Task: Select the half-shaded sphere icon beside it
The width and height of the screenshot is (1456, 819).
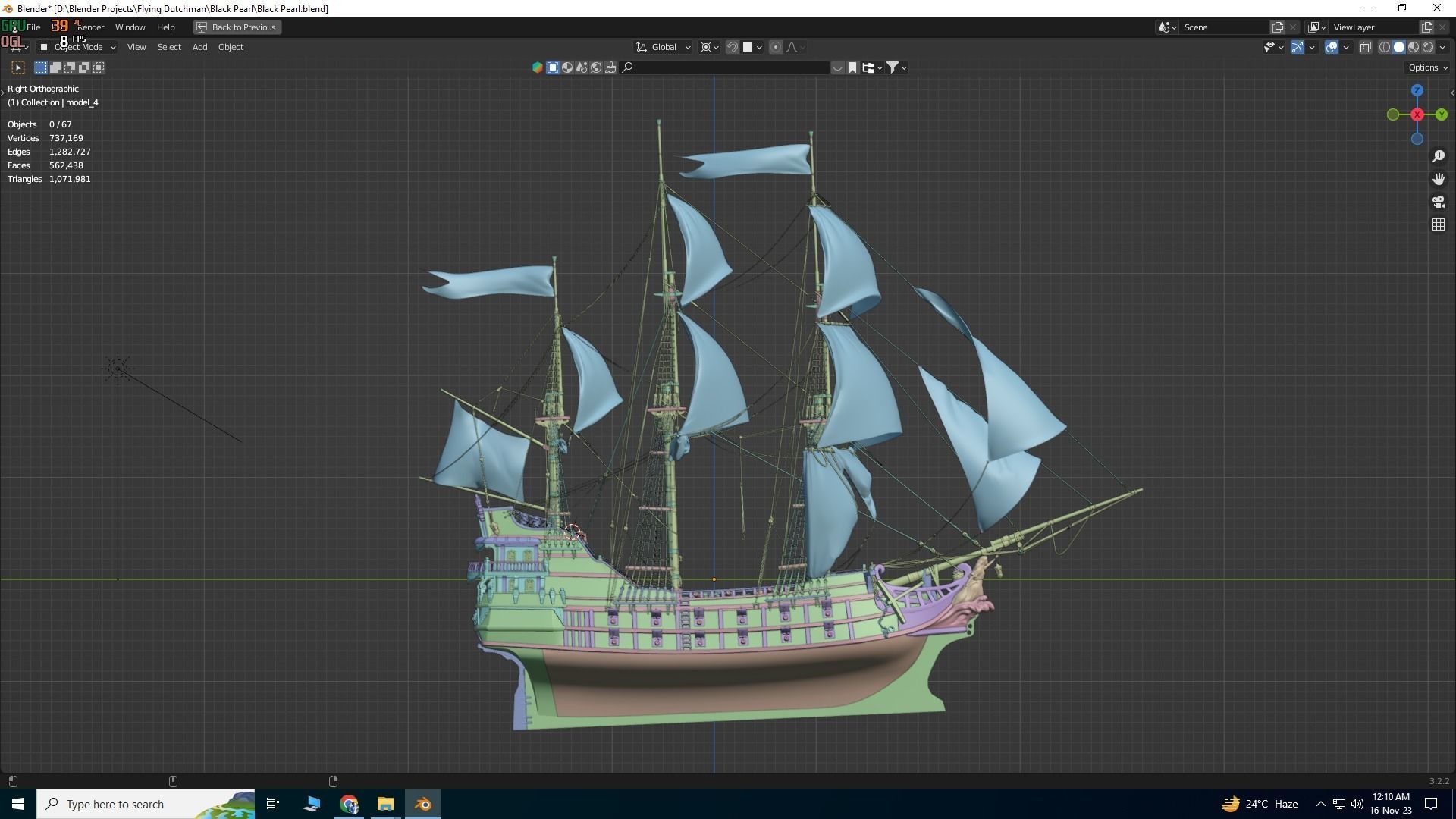Action: pos(567,67)
